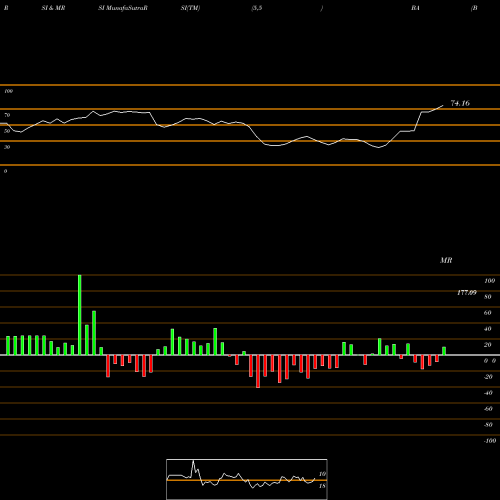Click the 74.16 RSI value label
The image size is (500, 500).
[460, 103]
